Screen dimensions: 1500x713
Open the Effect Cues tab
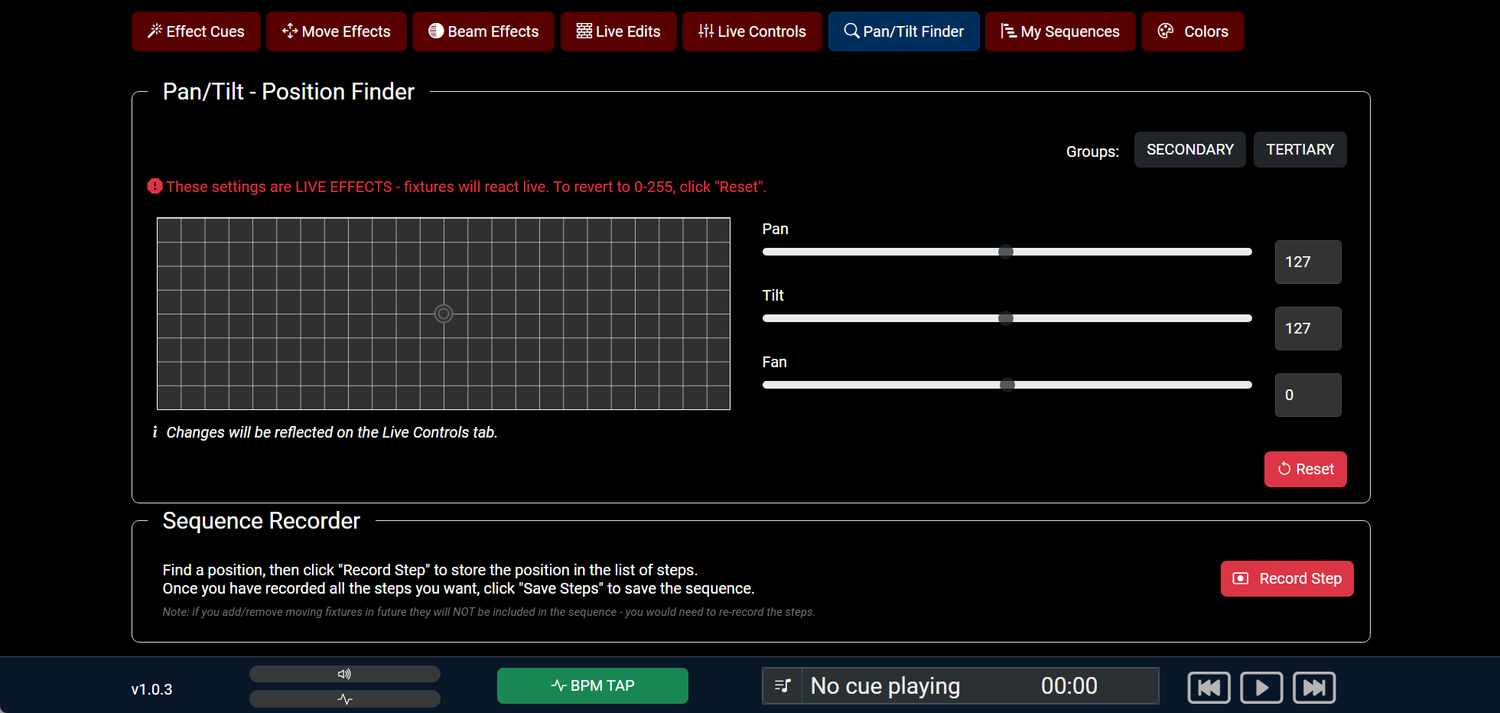pyautogui.click(x=196, y=32)
